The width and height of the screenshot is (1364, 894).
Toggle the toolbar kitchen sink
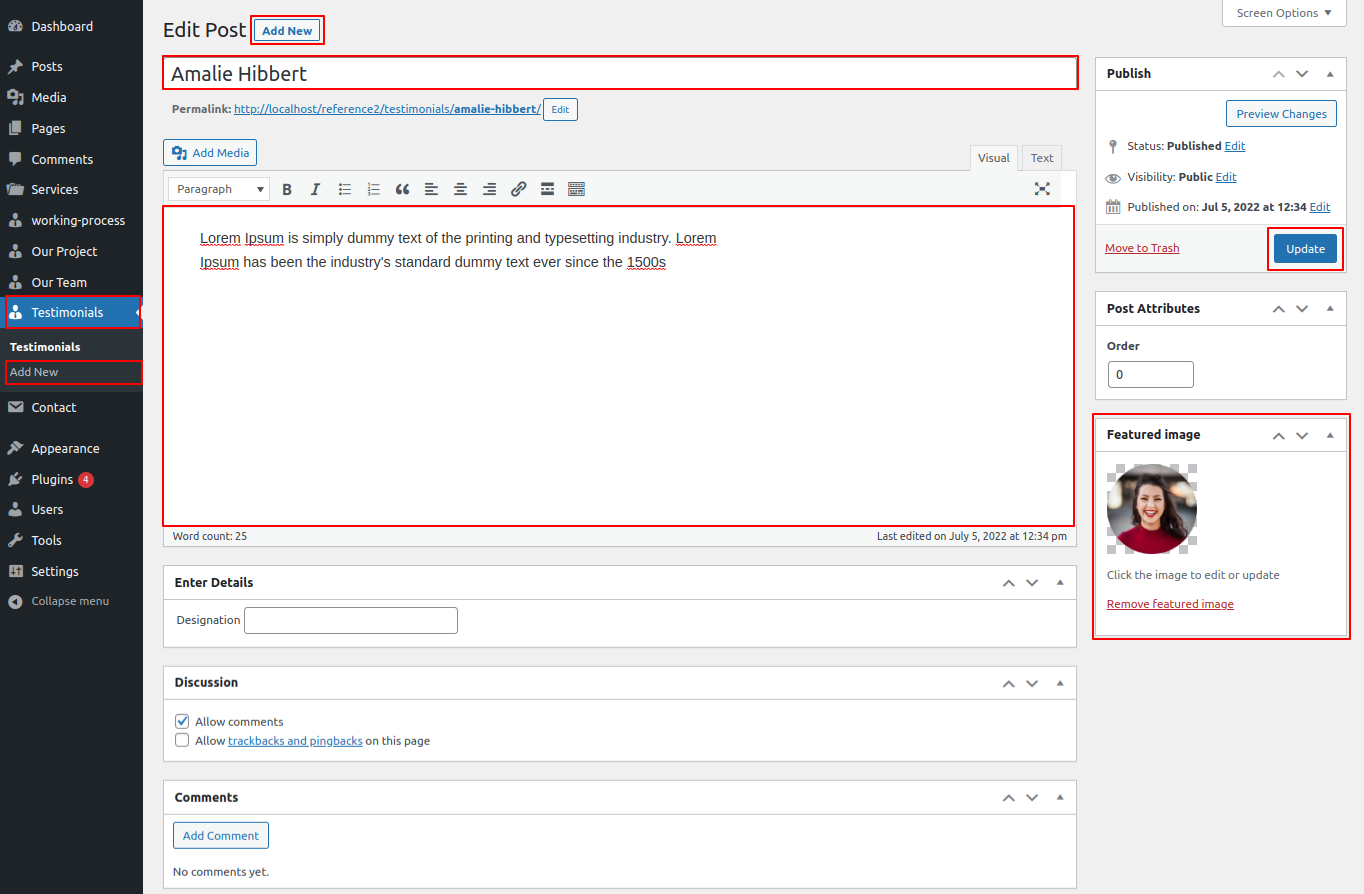pos(576,189)
